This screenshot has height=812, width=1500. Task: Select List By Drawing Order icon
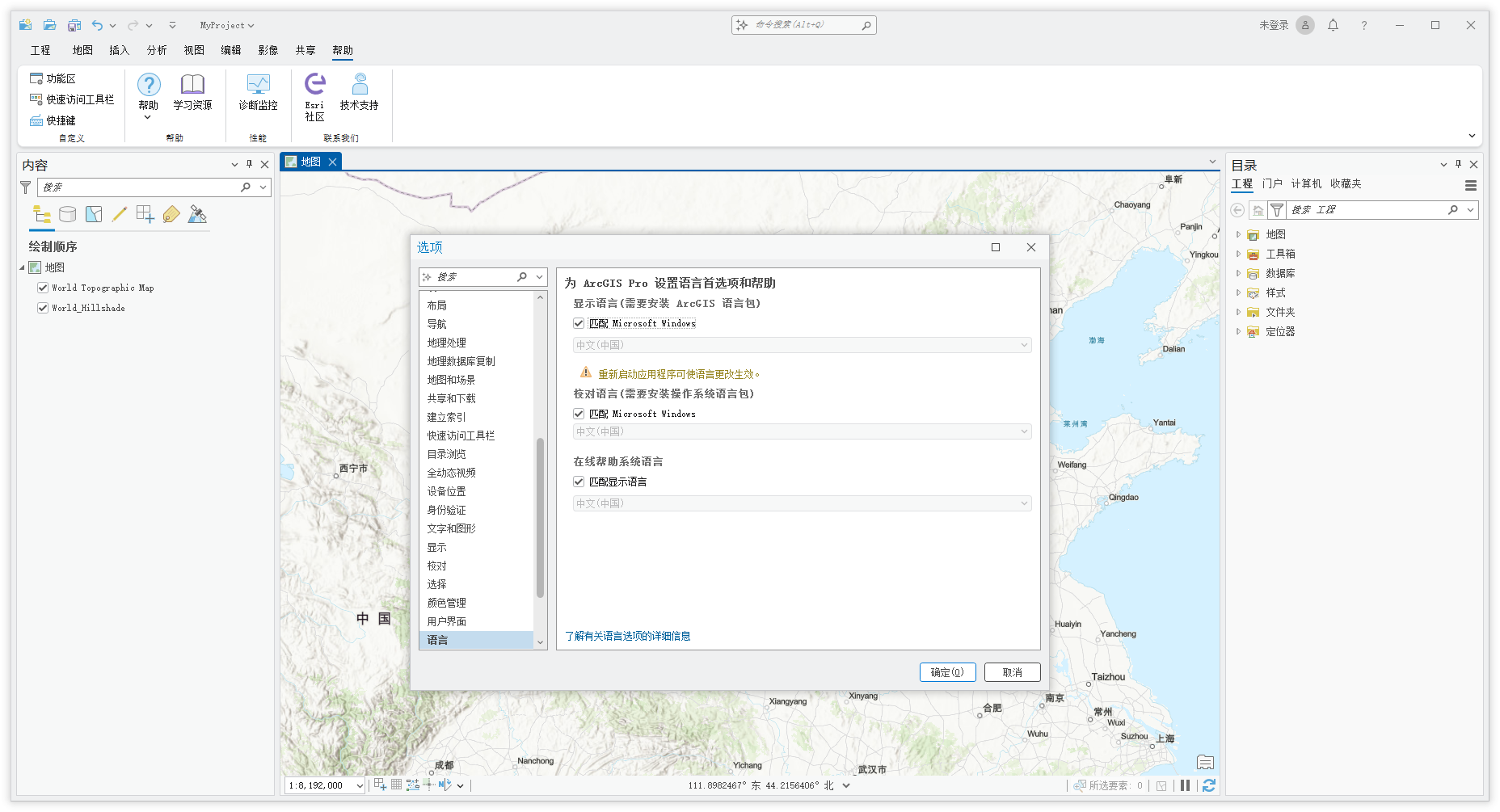click(x=42, y=214)
